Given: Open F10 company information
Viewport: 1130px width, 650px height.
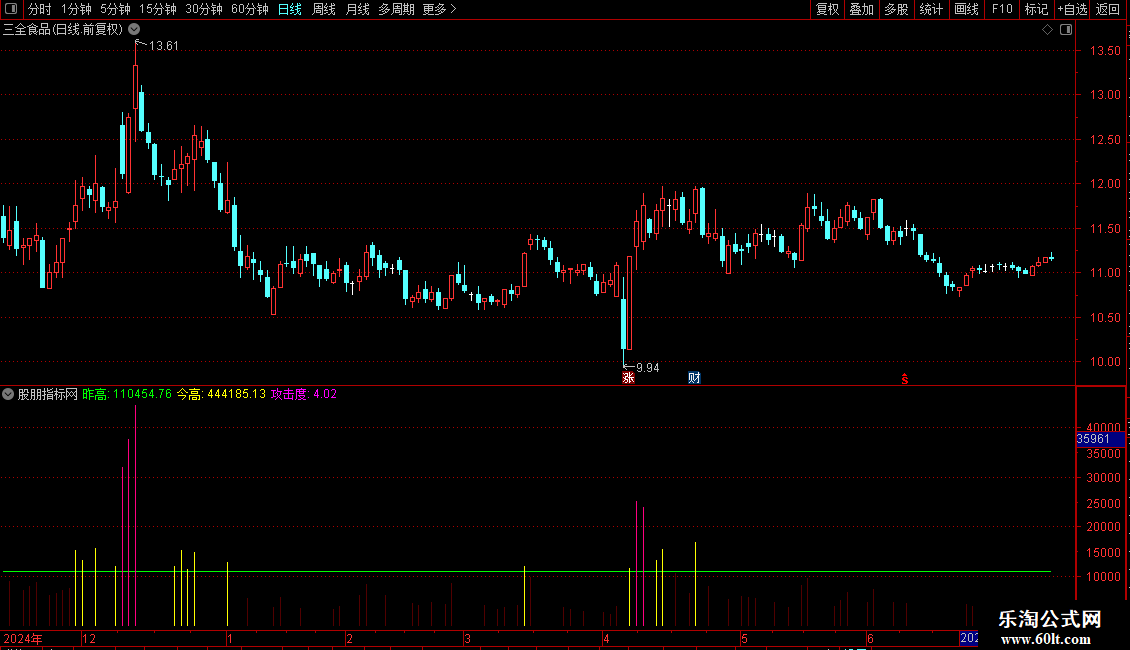Looking at the screenshot, I should coord(1002,9).
